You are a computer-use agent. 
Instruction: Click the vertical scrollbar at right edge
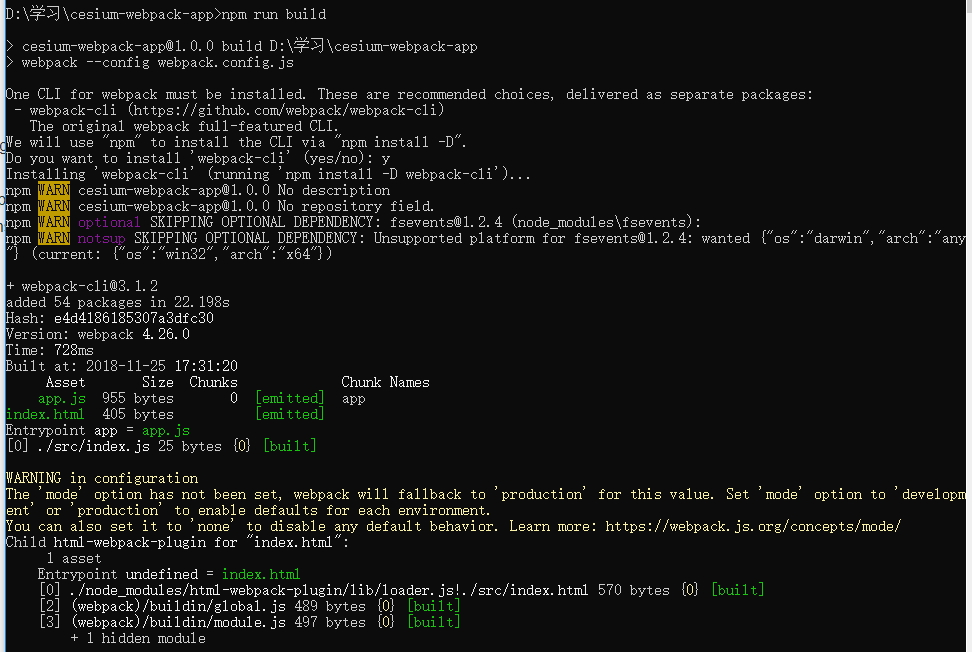[x=968, y=326]
